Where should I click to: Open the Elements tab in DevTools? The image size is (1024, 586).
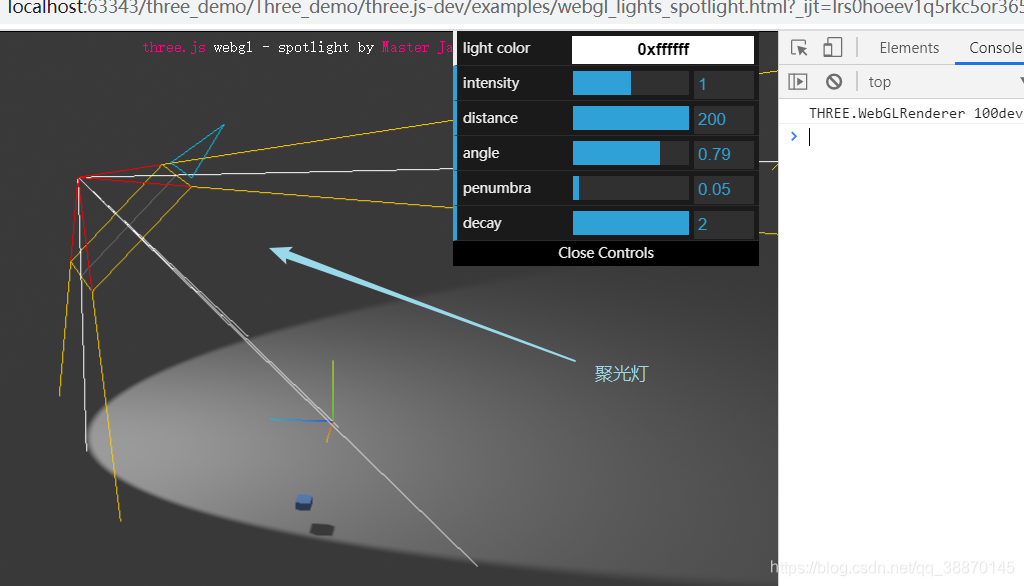[909, 48]
